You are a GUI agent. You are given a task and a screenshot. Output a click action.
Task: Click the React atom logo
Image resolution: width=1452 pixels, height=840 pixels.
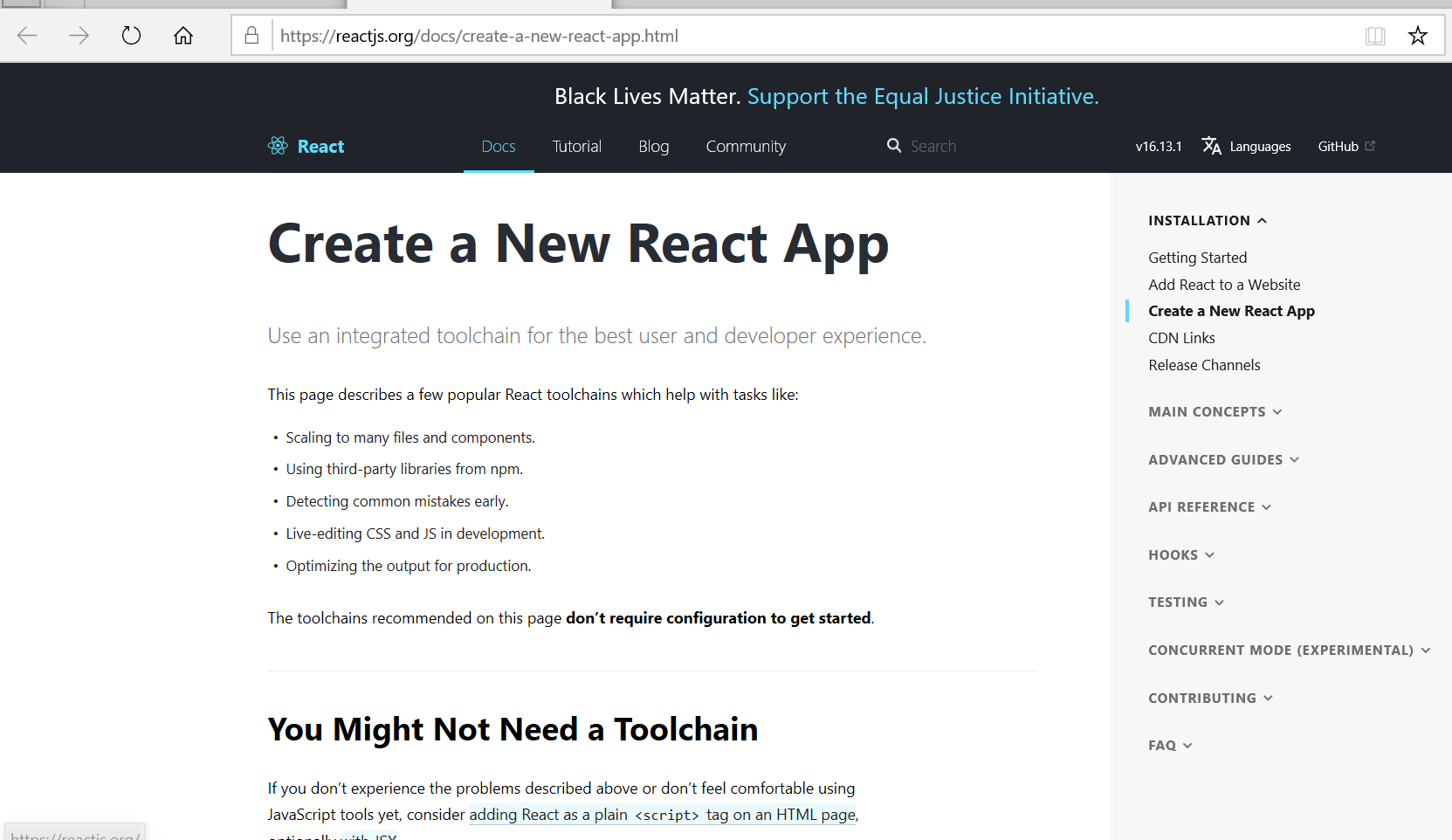(x=278, y=146)
